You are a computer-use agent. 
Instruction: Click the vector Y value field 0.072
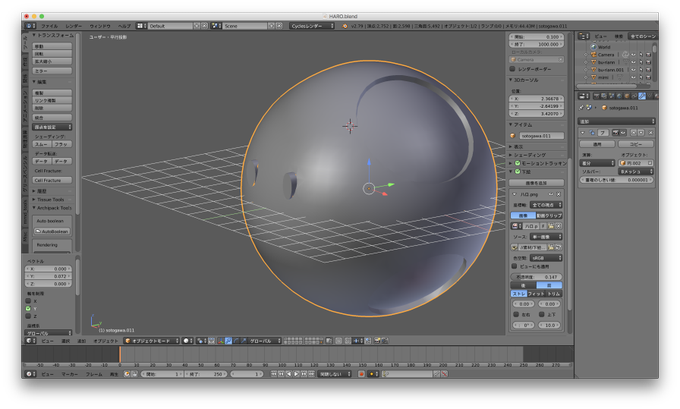[x=48, y=276]
